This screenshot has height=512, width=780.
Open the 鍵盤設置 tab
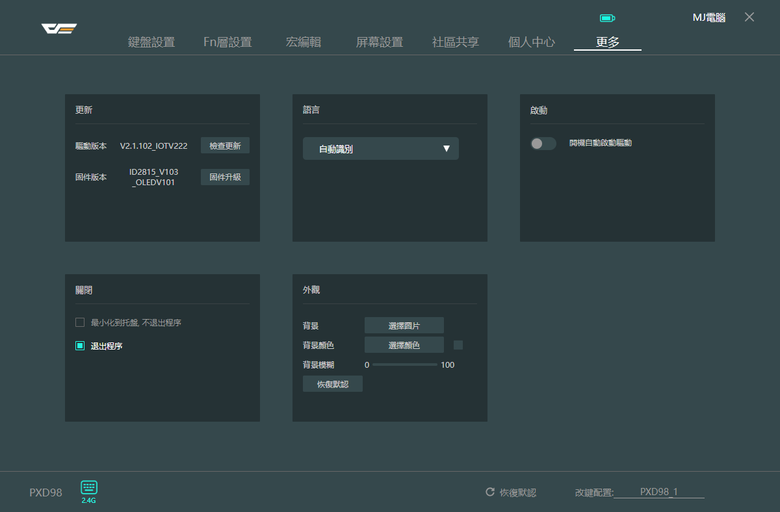[x=151, y=42]
